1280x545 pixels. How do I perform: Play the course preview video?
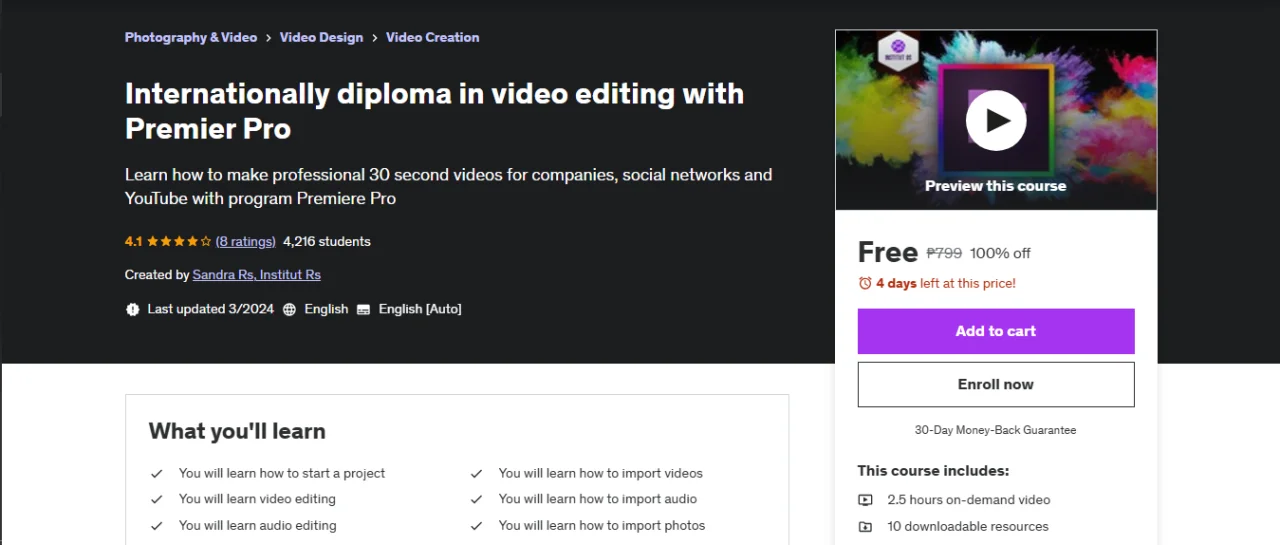coord(995,120)
